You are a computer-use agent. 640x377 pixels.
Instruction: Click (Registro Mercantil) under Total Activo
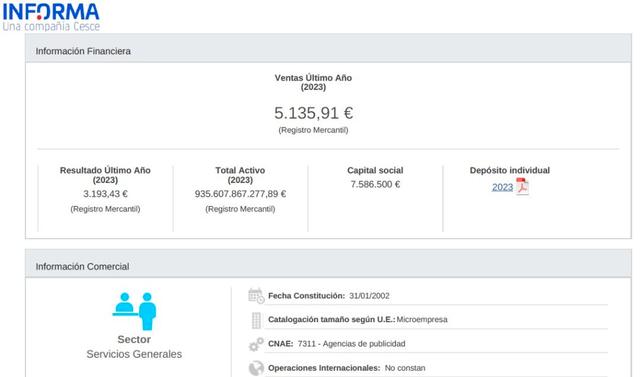coord(240,209)
